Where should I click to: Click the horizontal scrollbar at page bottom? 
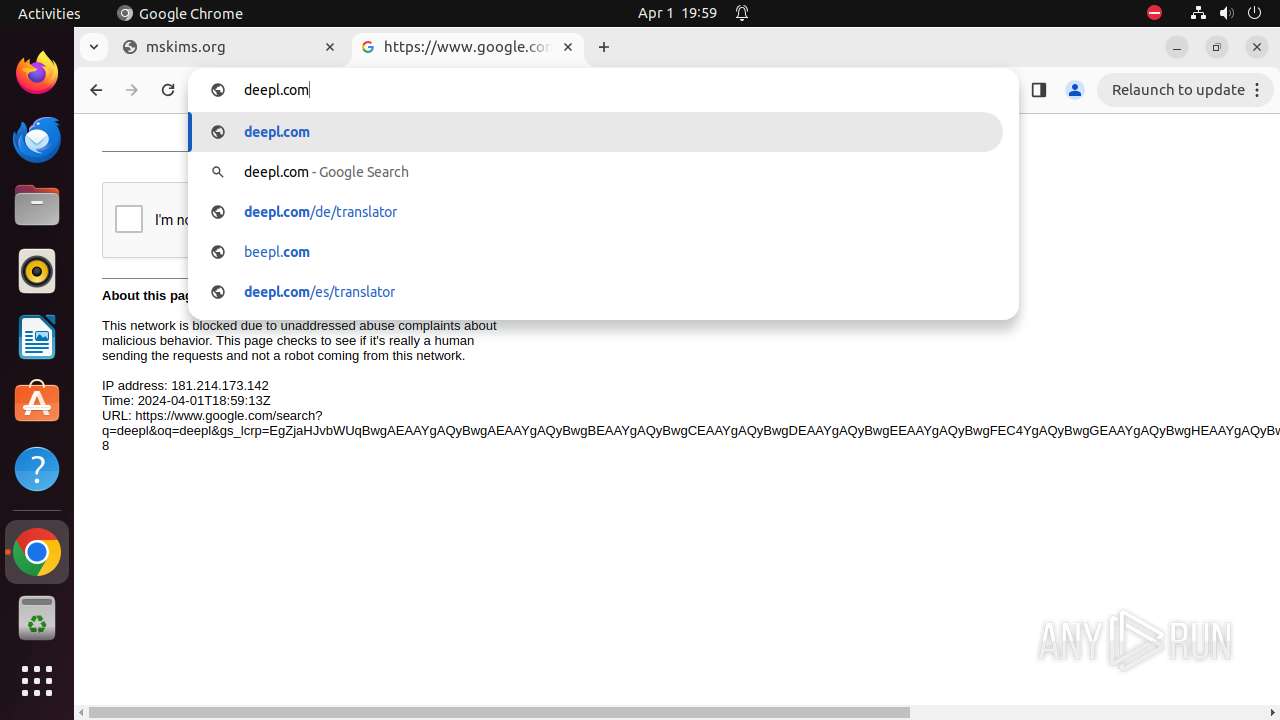[x=499, y=713]
